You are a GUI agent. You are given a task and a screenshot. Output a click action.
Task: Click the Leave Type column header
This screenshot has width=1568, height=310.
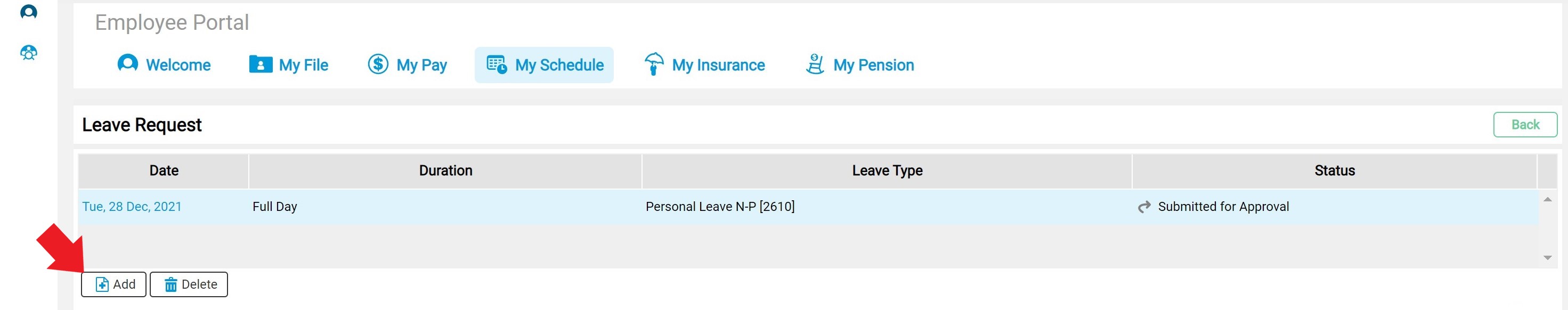(886, 170)
